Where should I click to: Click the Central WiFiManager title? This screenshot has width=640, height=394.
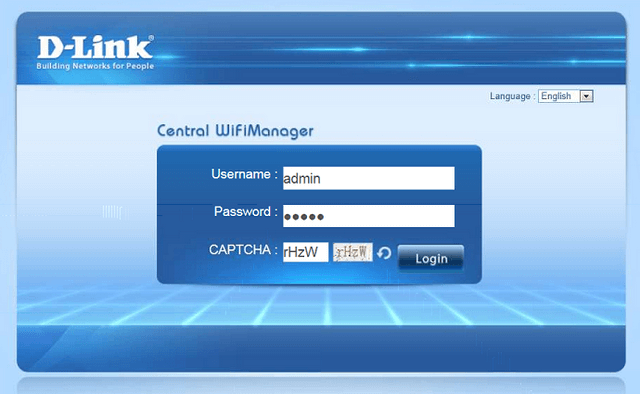(x=235, y=131)
